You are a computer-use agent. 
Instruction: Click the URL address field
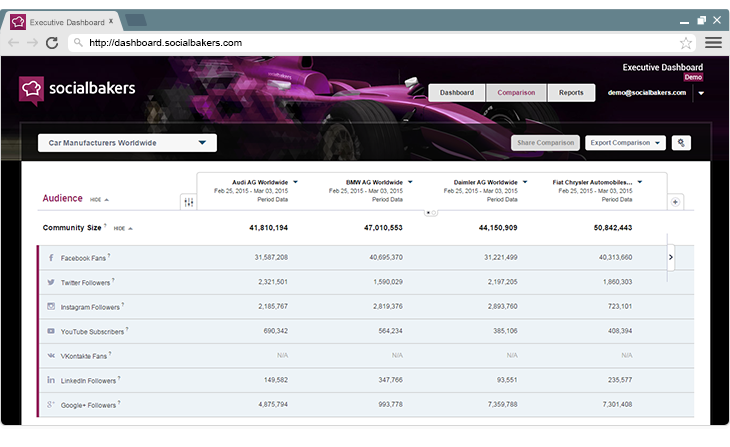tap(382, 43)
